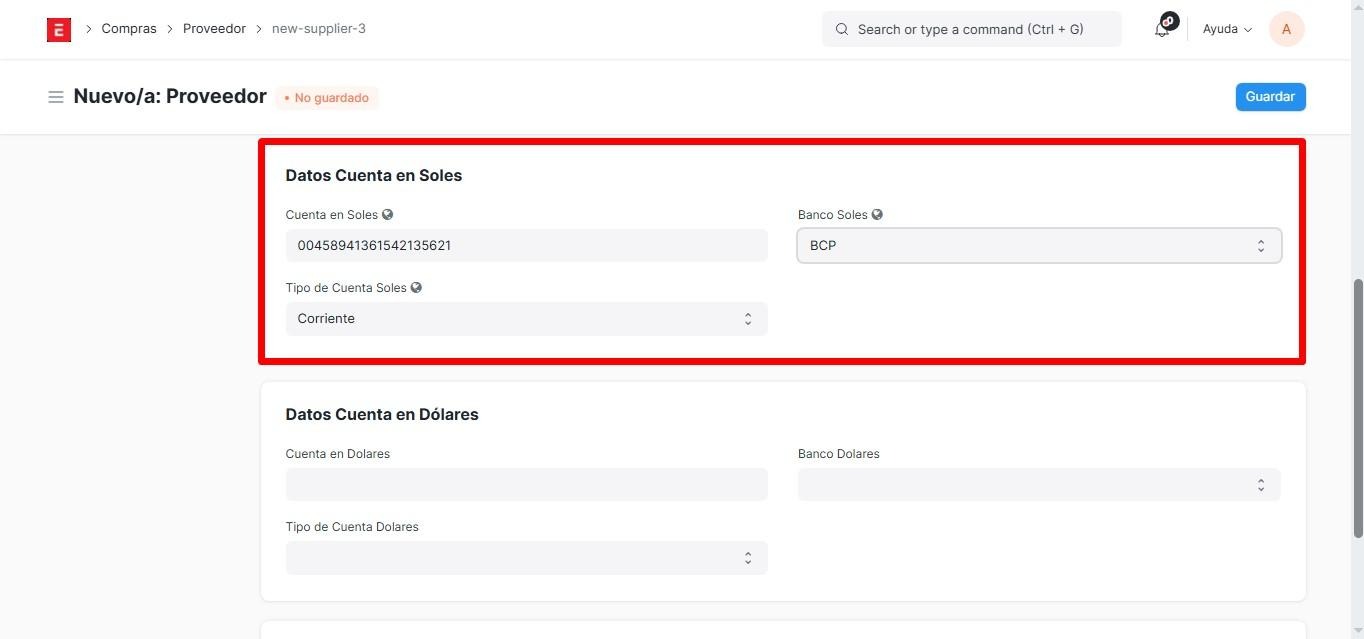Open the notifications bell icon
The width and height of the screenshot is (1364, 639).
1162,29
